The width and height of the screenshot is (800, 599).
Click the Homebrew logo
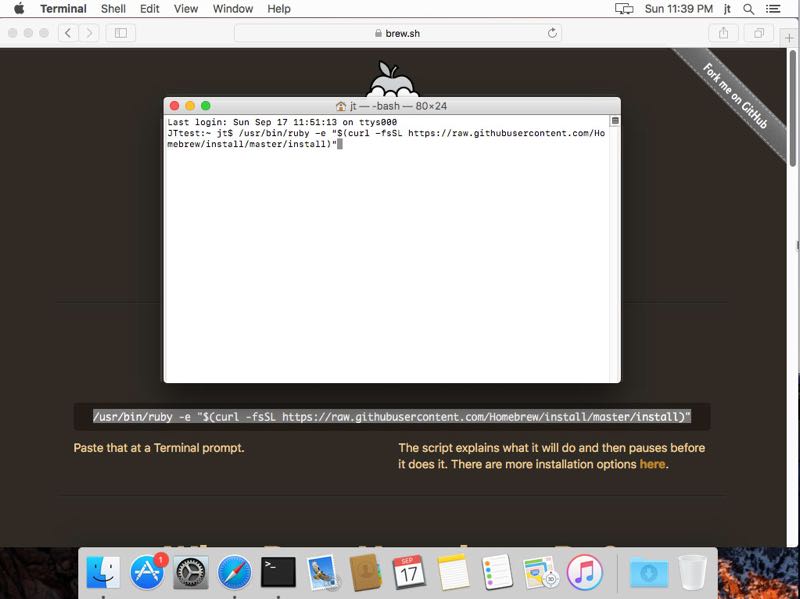[x=392, y=79]
